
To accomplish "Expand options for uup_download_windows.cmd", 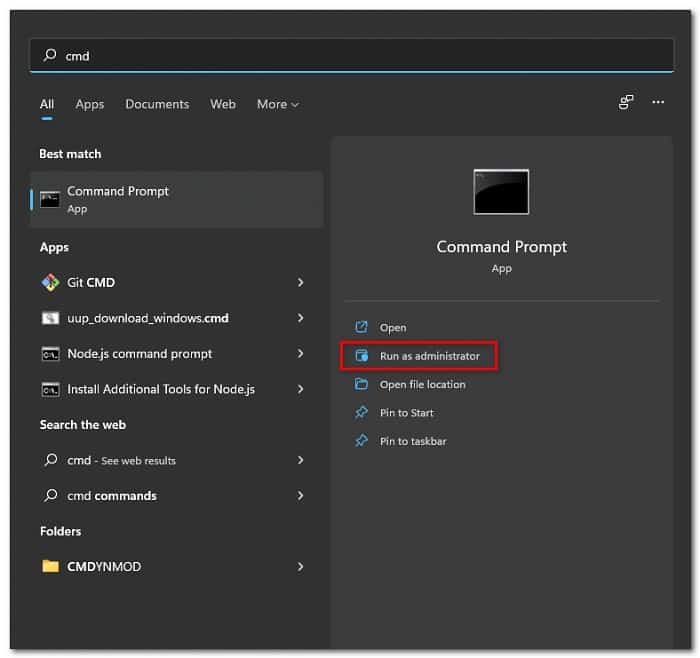I will pos(300,318).
